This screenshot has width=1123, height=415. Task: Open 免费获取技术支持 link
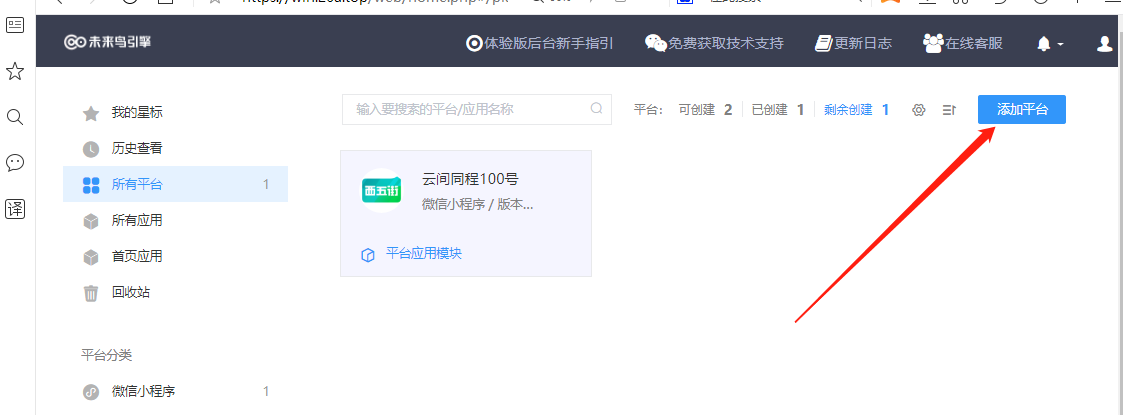pos(714,43)
